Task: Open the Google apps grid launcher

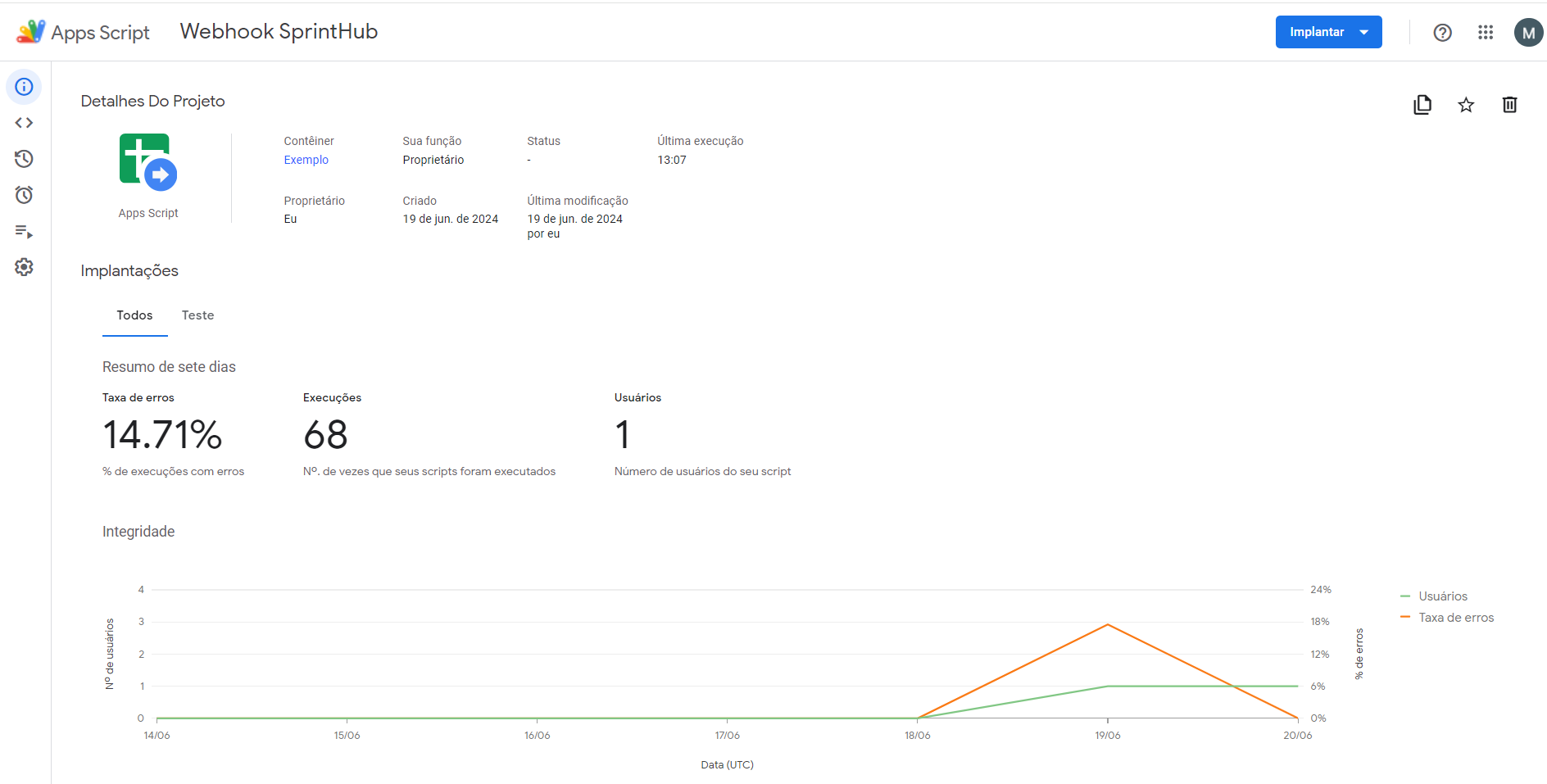Action: click(1486, 32)
